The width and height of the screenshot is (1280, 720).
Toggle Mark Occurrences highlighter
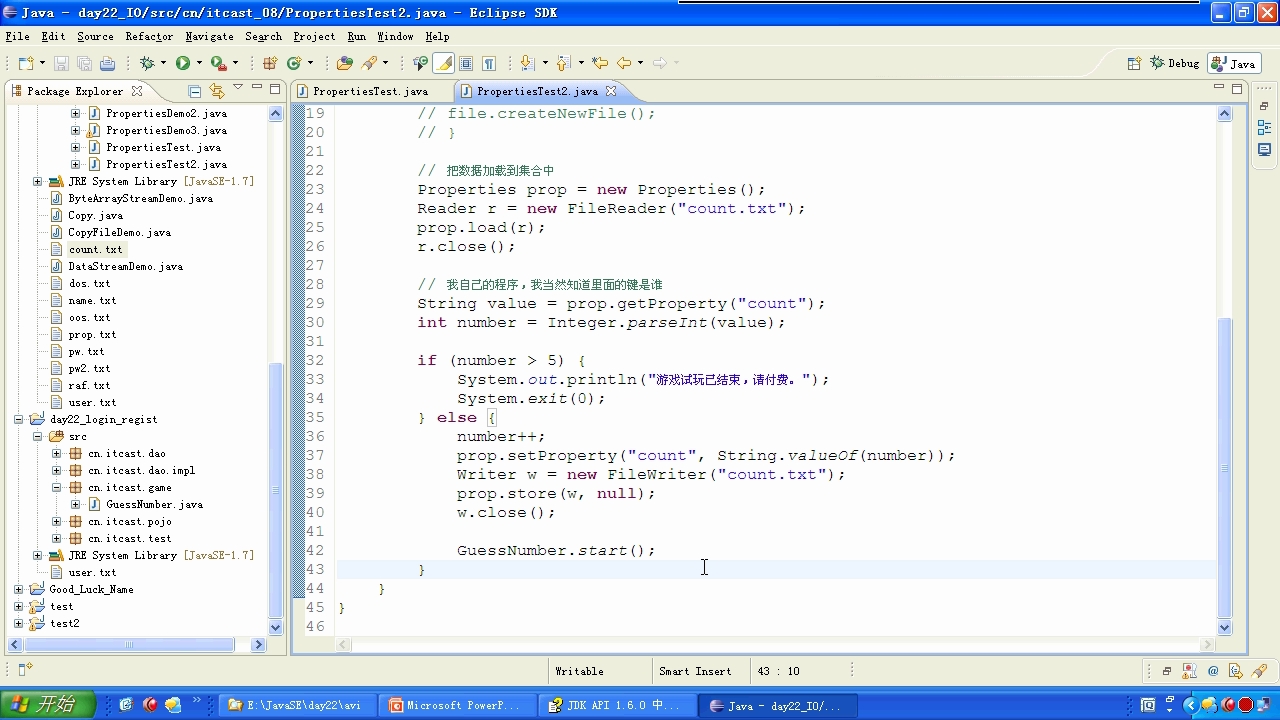(x=444, y=63)
